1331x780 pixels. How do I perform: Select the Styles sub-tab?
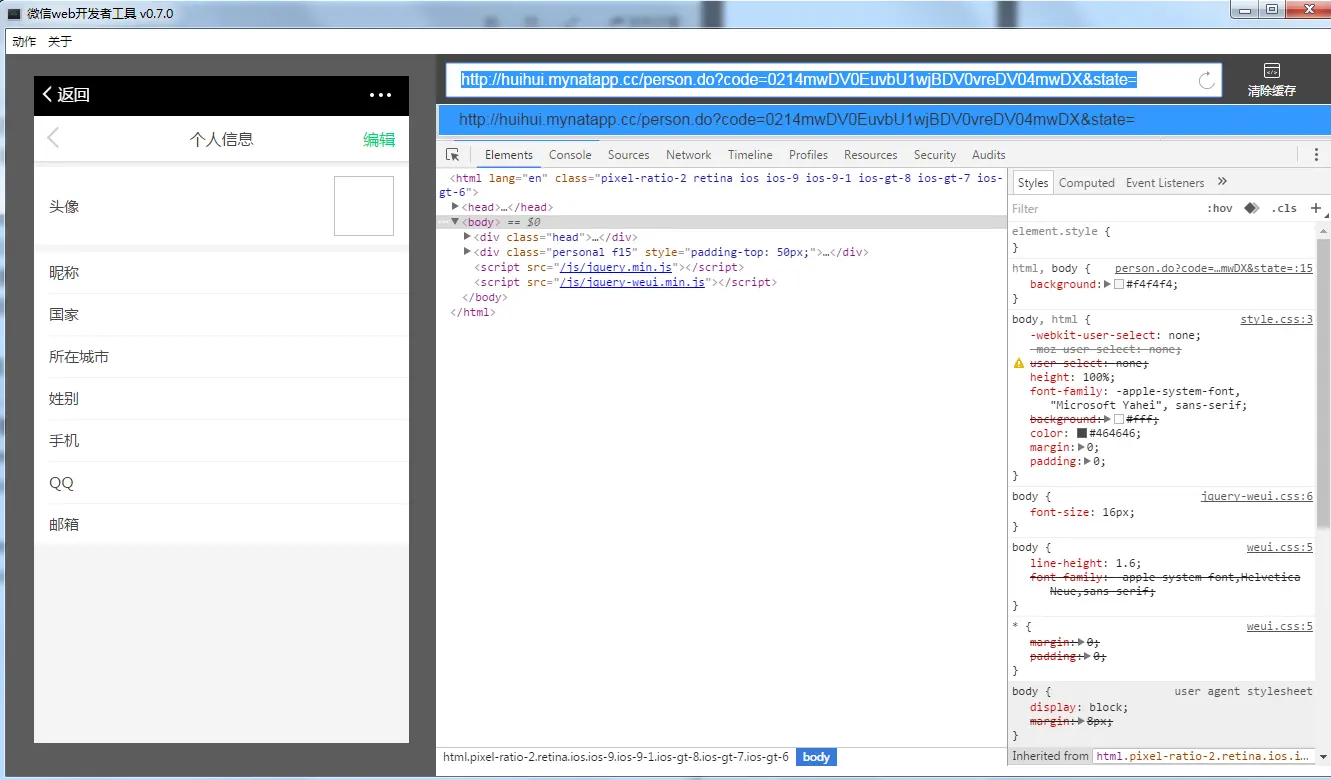(x=1033, y=183)
